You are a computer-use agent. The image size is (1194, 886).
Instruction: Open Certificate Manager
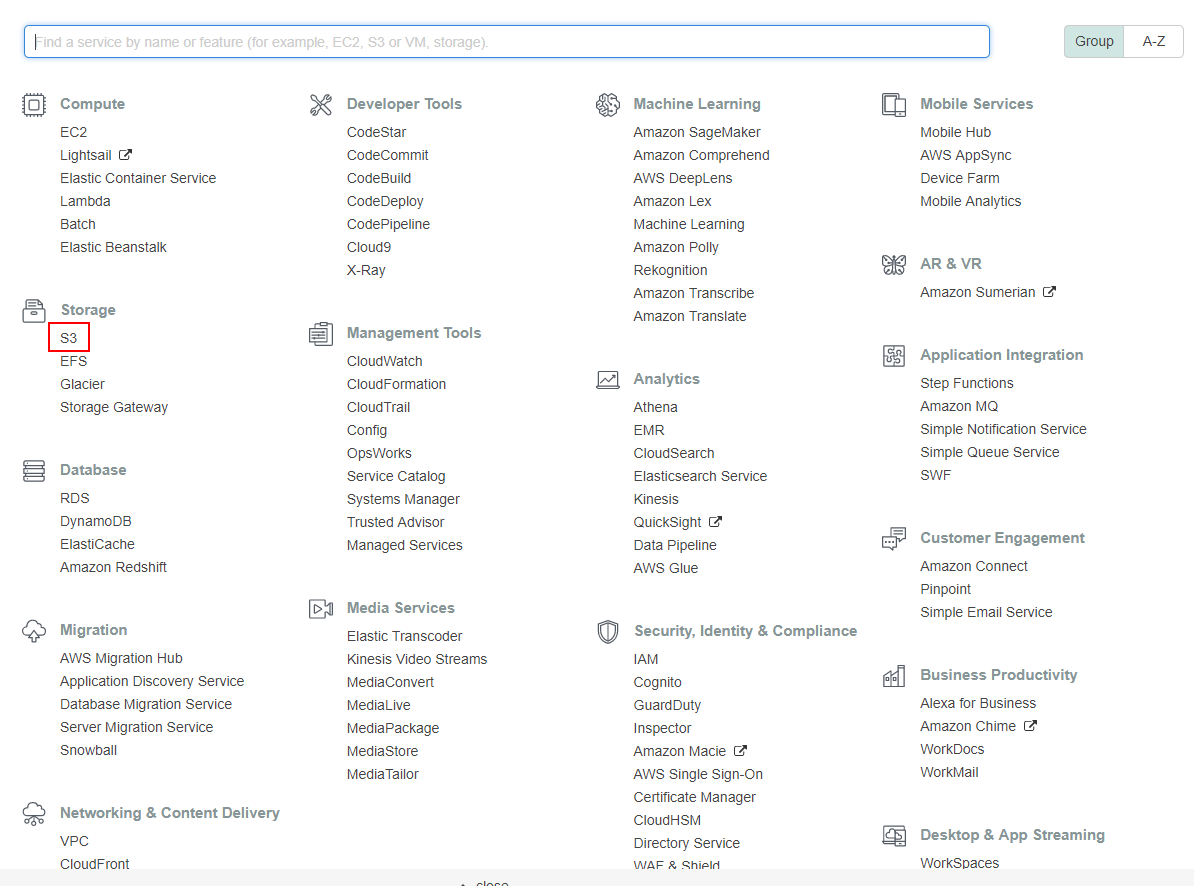694,797
